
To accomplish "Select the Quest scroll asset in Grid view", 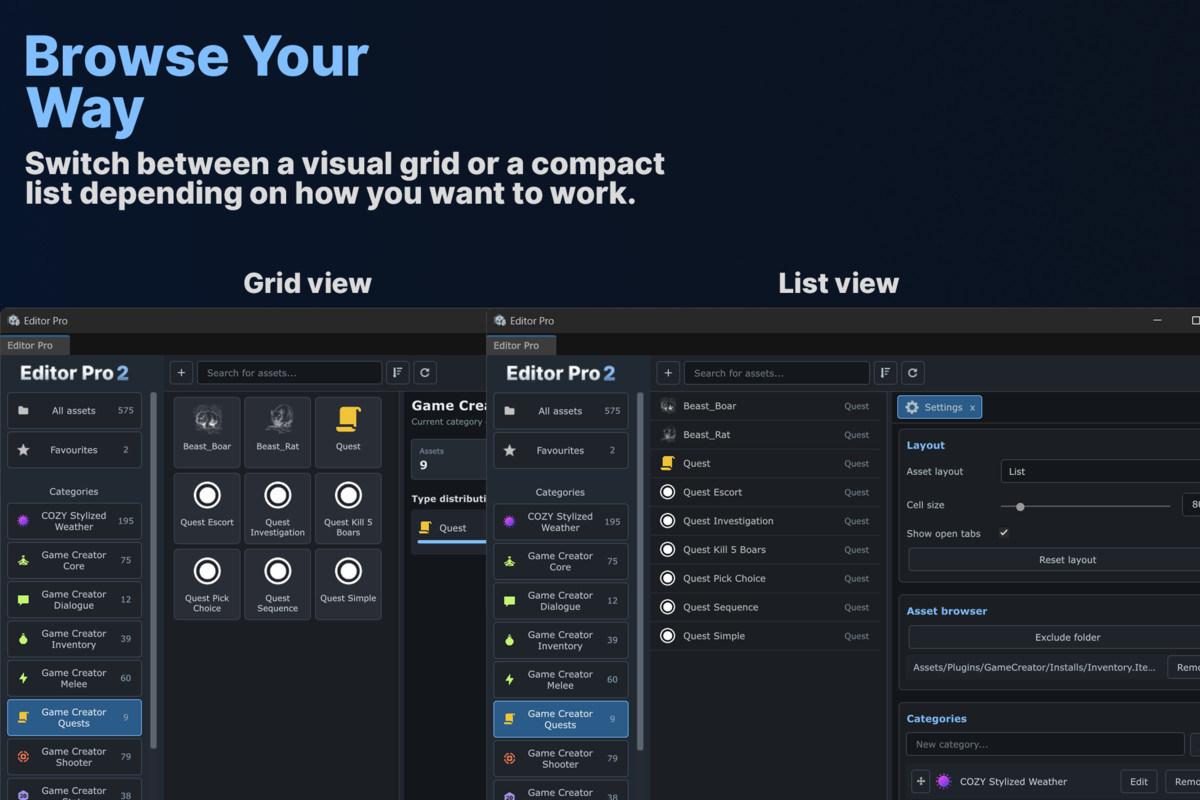I will (348, 432).
